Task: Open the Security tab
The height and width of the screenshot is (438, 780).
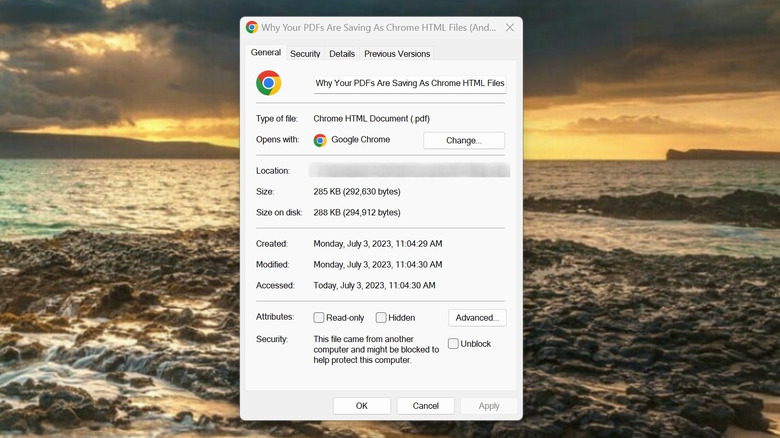Action: pyautogui.click(x=305, y=54)
